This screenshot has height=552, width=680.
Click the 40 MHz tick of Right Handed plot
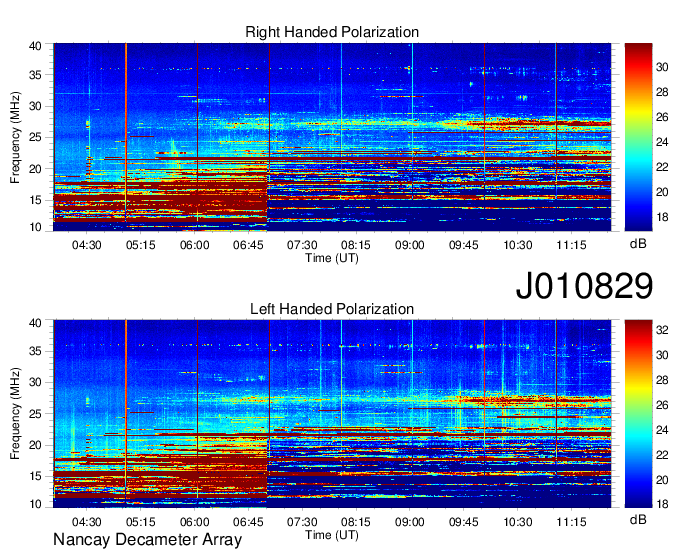tap(35, 46)
